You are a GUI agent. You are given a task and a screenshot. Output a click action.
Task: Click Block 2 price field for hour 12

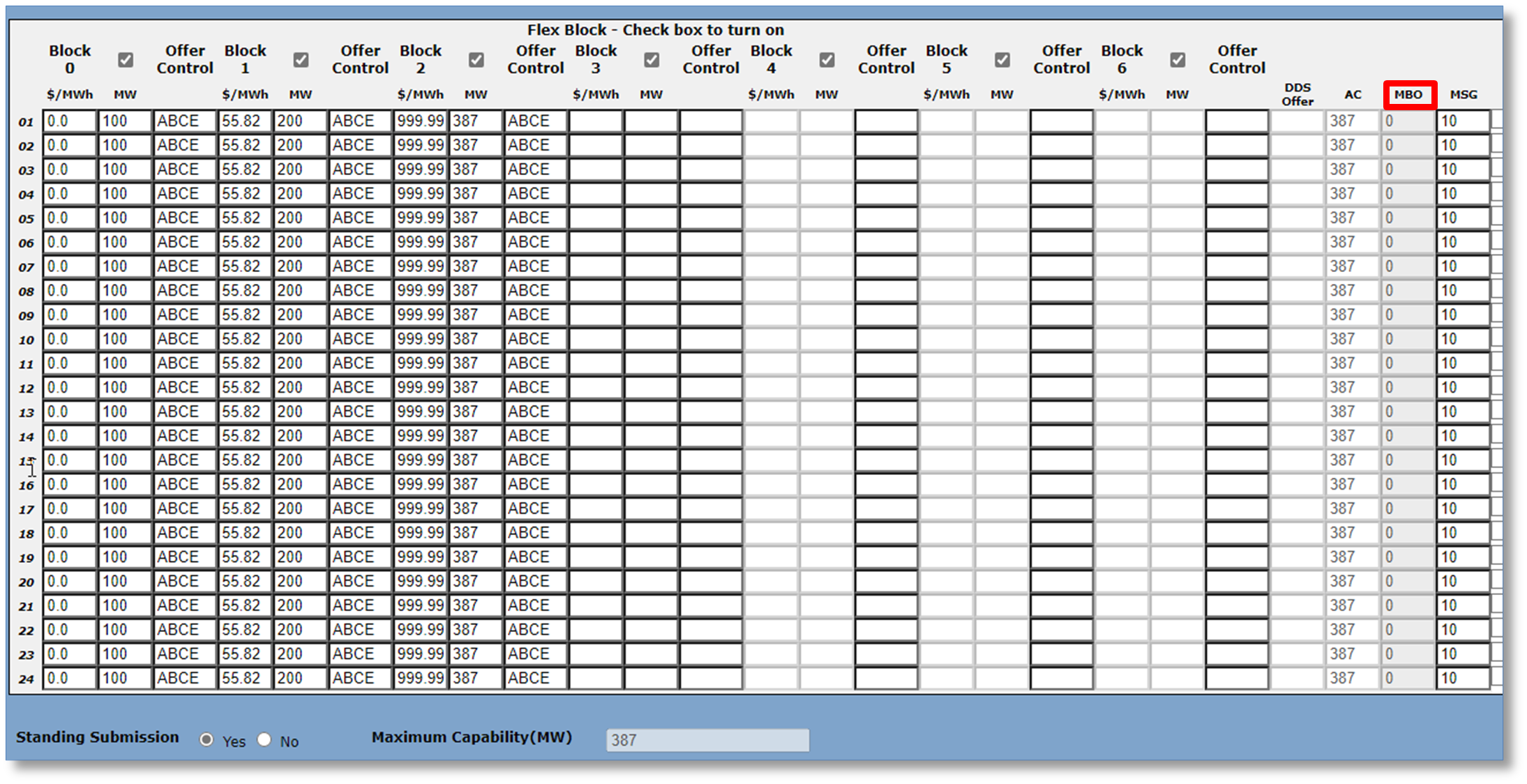point(420,388)
